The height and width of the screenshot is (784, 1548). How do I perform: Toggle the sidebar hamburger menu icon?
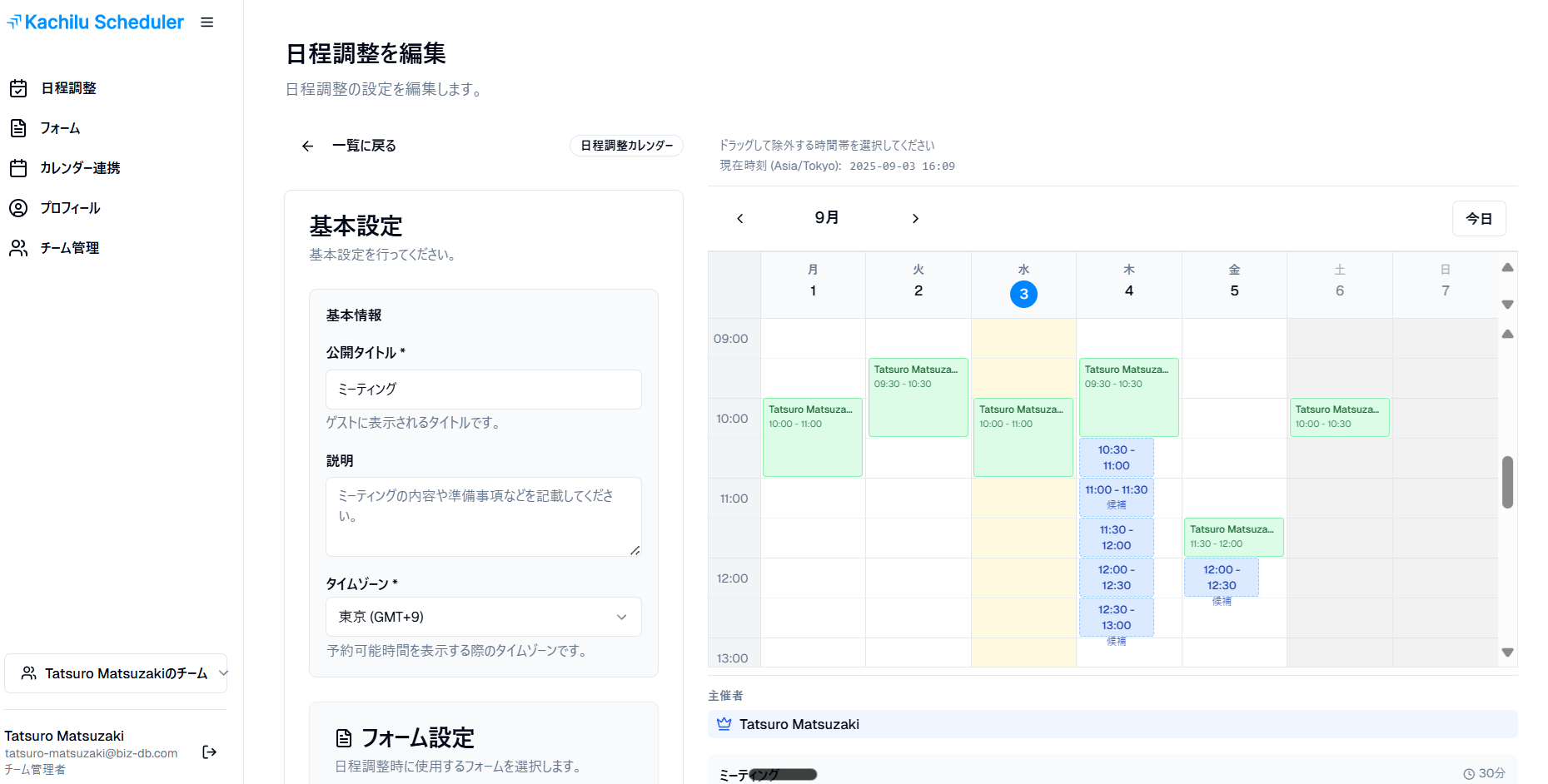point(207,22)
